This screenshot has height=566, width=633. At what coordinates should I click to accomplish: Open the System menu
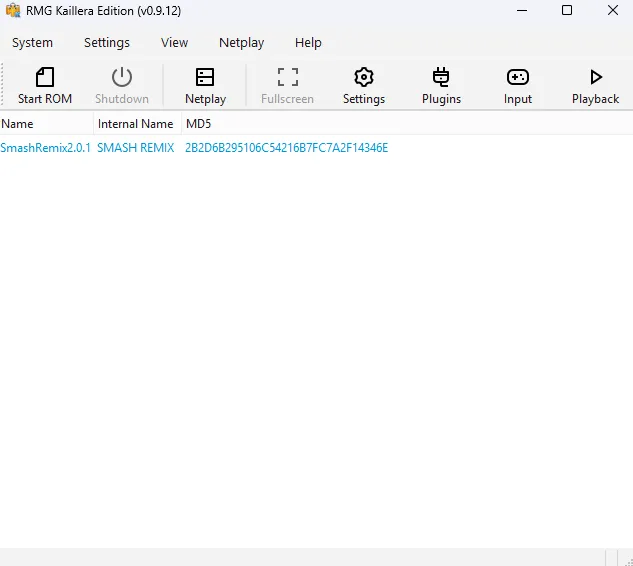(32, 43)
